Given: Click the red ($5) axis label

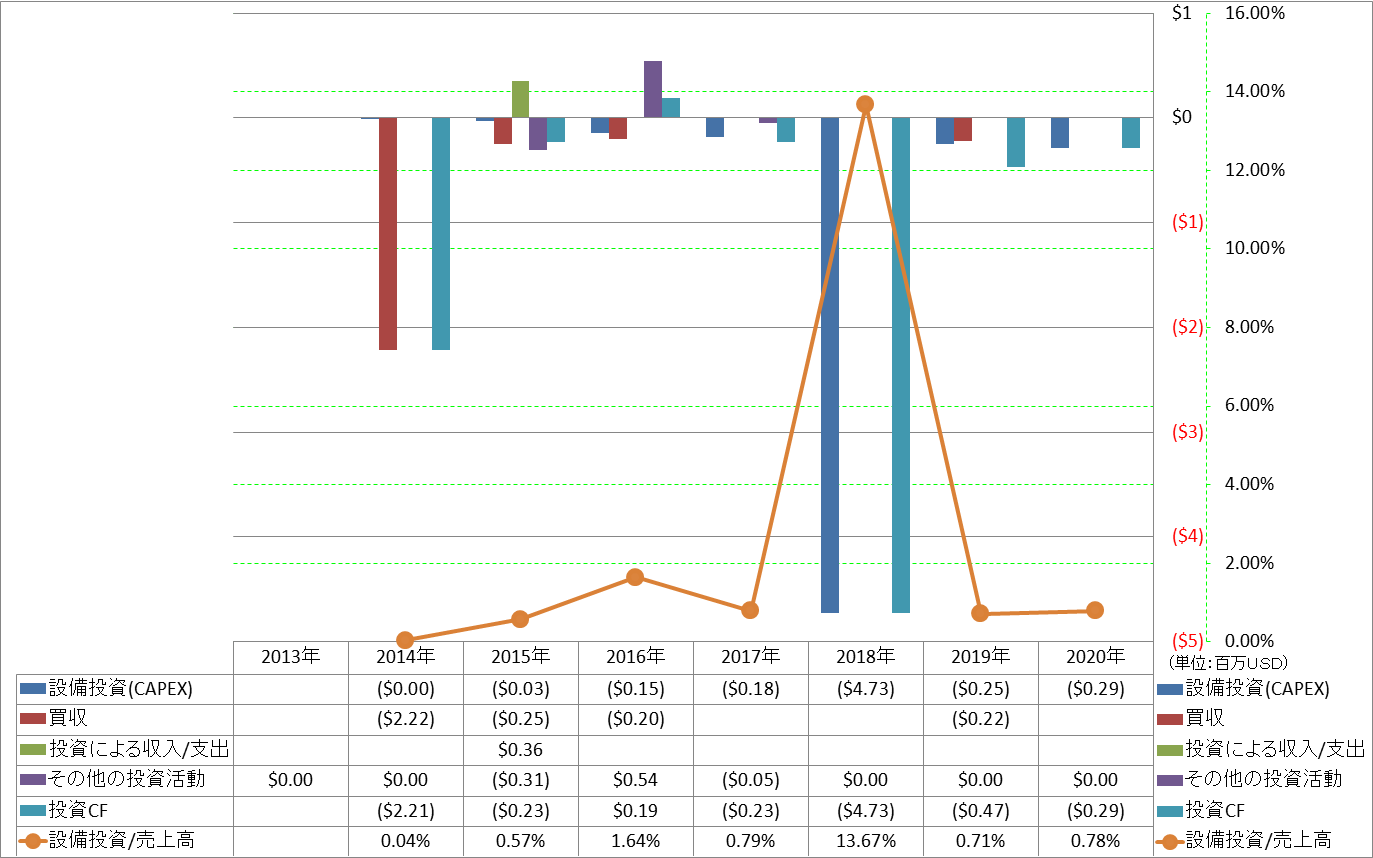Looking at the screenshot, I should (x=1187, y=641).
